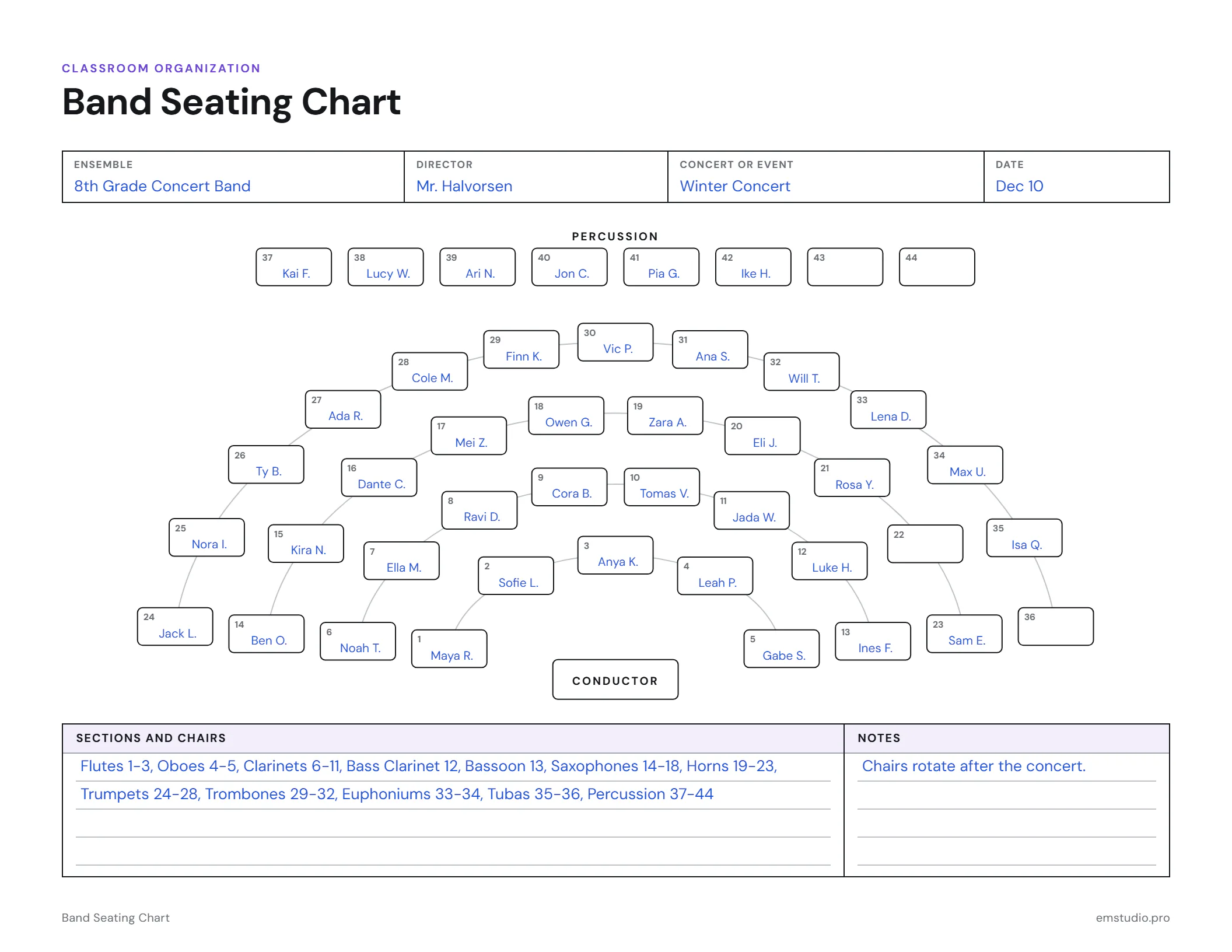Select seat 16 Dante C.

[x=379, y=478]
